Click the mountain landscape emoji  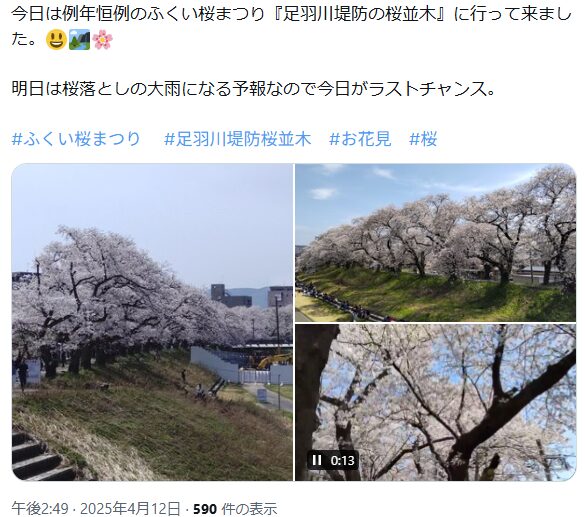click(x=79, y=40)
